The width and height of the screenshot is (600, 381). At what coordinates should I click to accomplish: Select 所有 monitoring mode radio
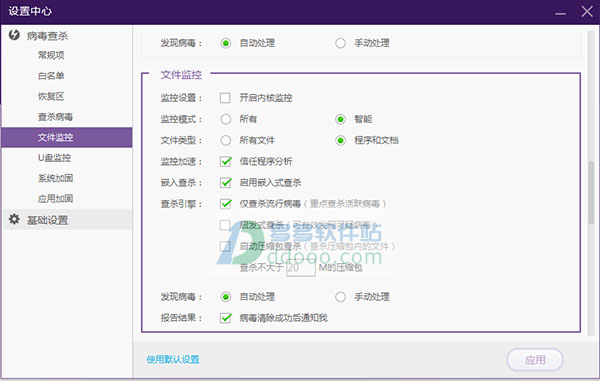pos(226,119)
